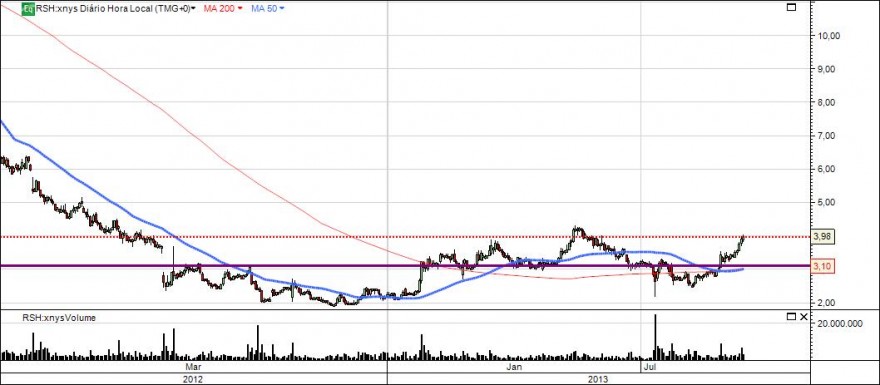
Task: Click the Jan label on time axis
Action: (x=514, y=367)
